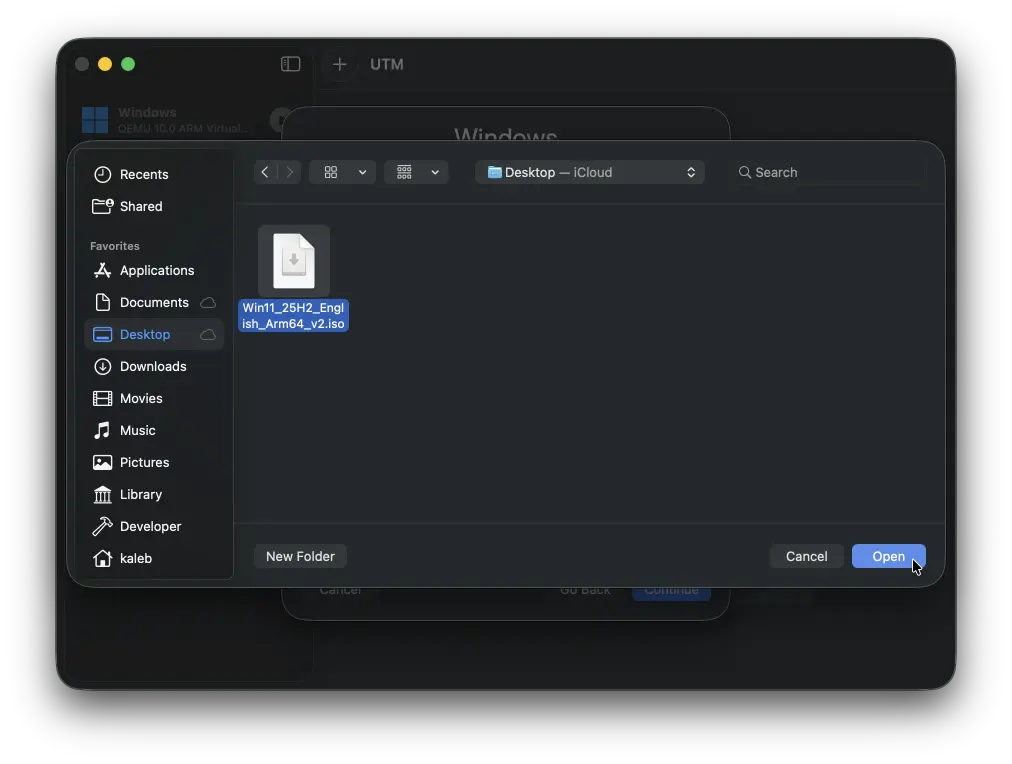
Task: Open the Developer folder
Action: (154, 527)
